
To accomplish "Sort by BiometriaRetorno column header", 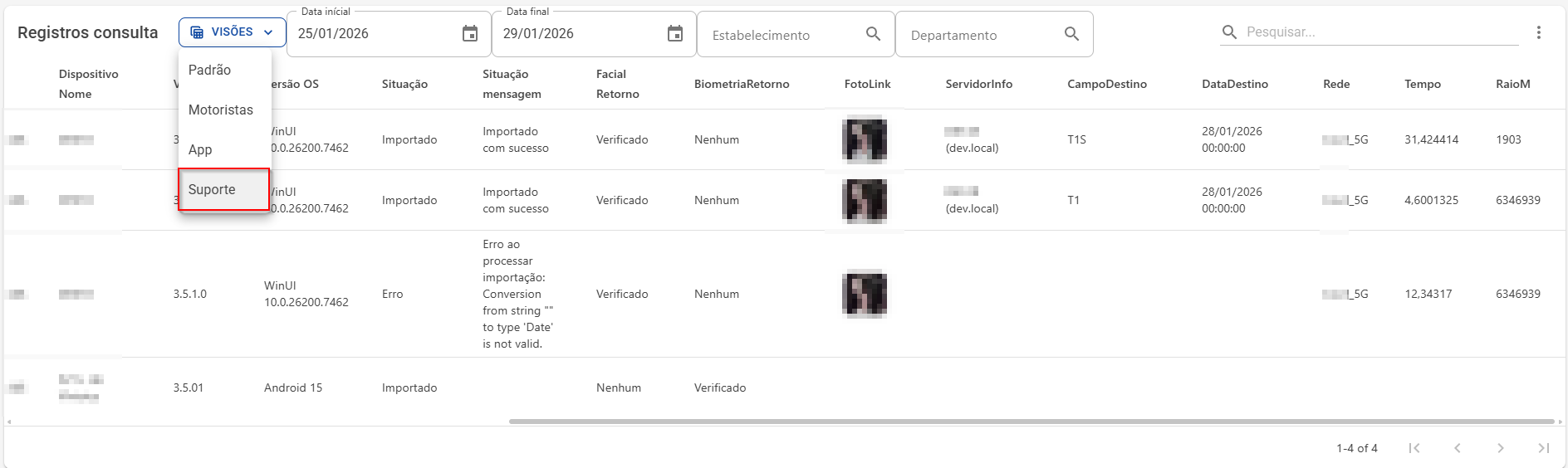I will 742,84.
